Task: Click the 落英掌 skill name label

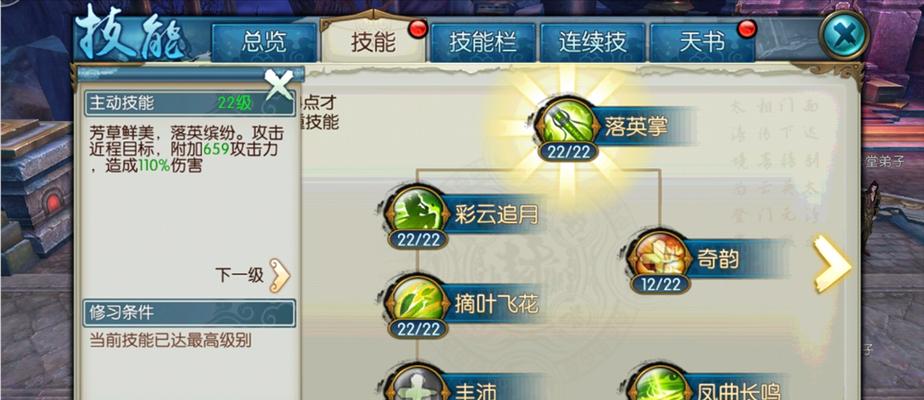Action: [635, 126]
